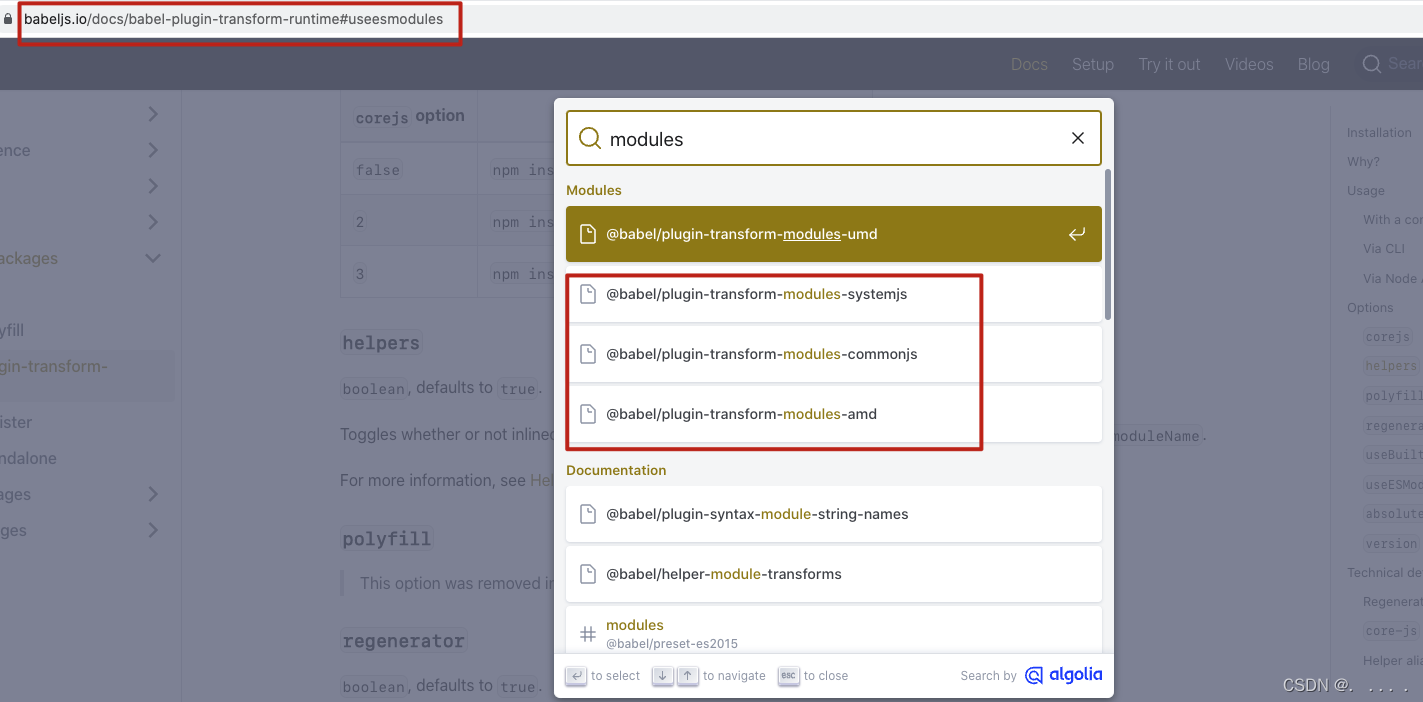Image resolution: width=1423 pixels, height=702 pixels.
Task: Clear the search query with the X icon
Action: pos(1078,138)
